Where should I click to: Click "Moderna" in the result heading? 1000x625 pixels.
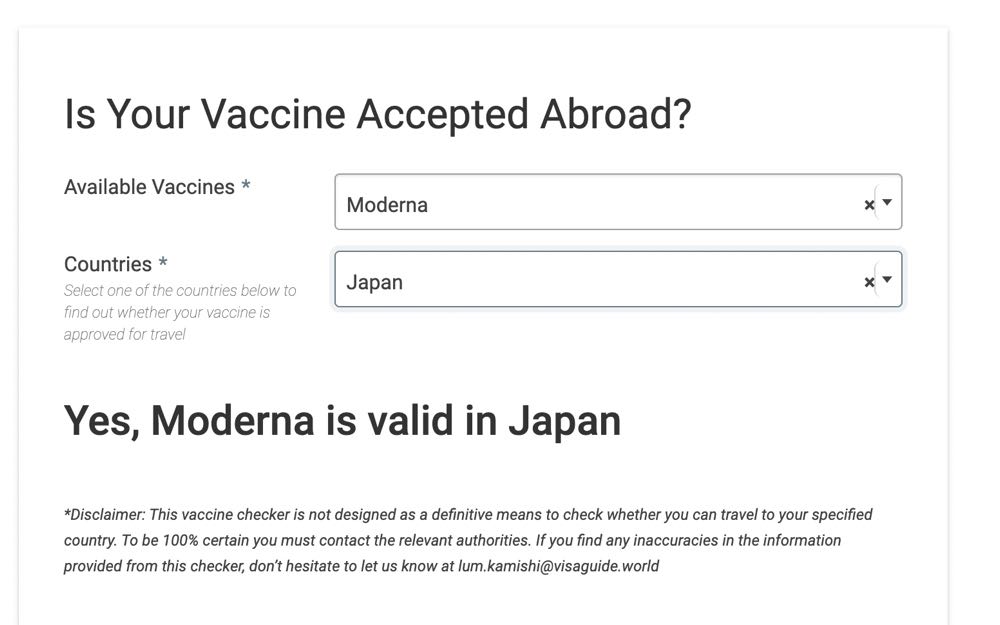point(232,421)
